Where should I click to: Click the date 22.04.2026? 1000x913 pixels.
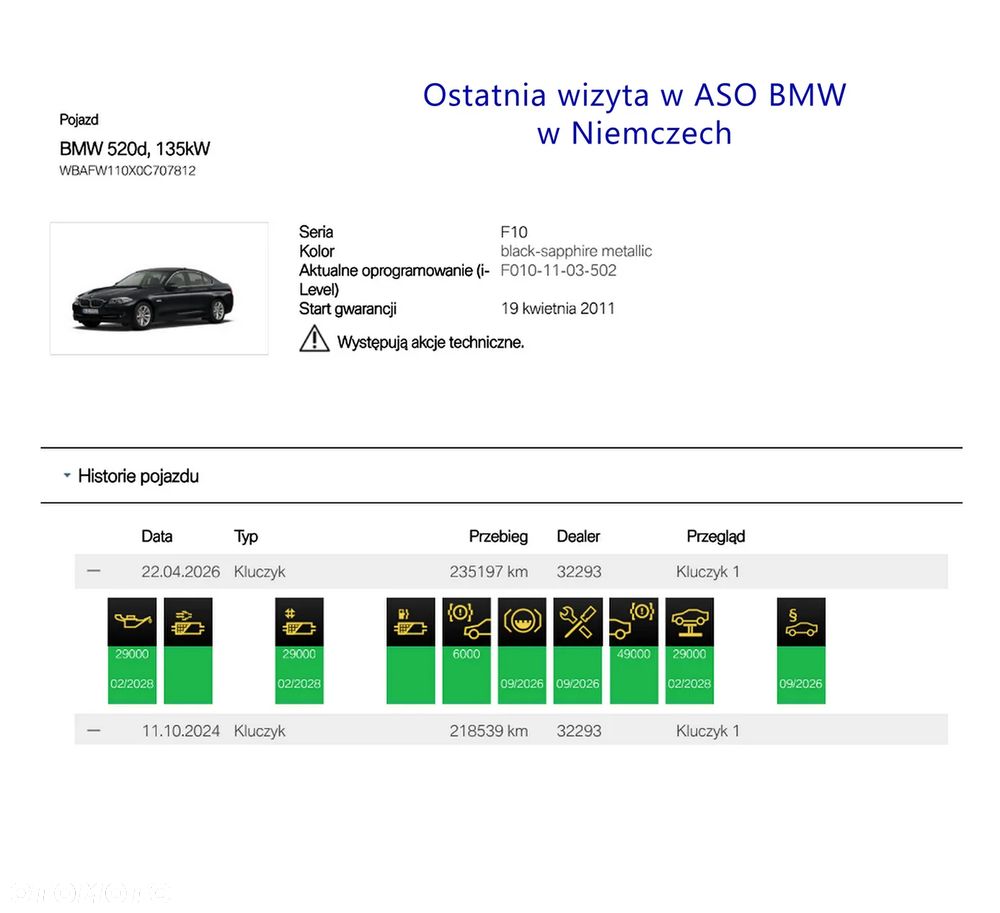pyautogui.click(x=180, y=571)
